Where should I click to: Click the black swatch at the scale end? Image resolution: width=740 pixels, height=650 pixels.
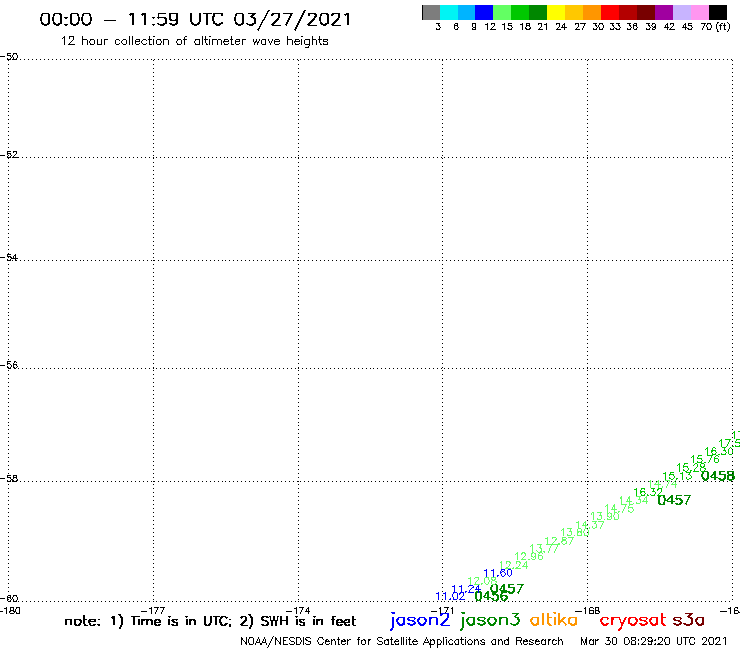tap(718, 12)
